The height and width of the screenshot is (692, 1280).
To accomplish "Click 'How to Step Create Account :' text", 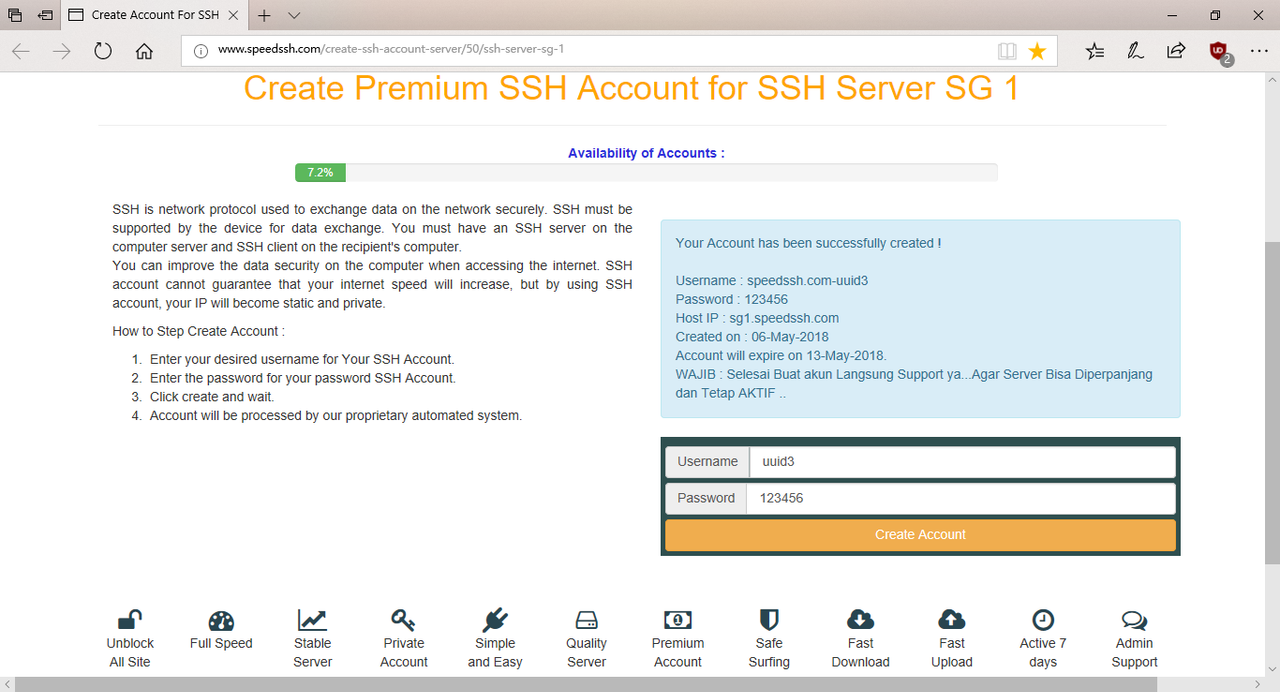I will click(199, 331).
